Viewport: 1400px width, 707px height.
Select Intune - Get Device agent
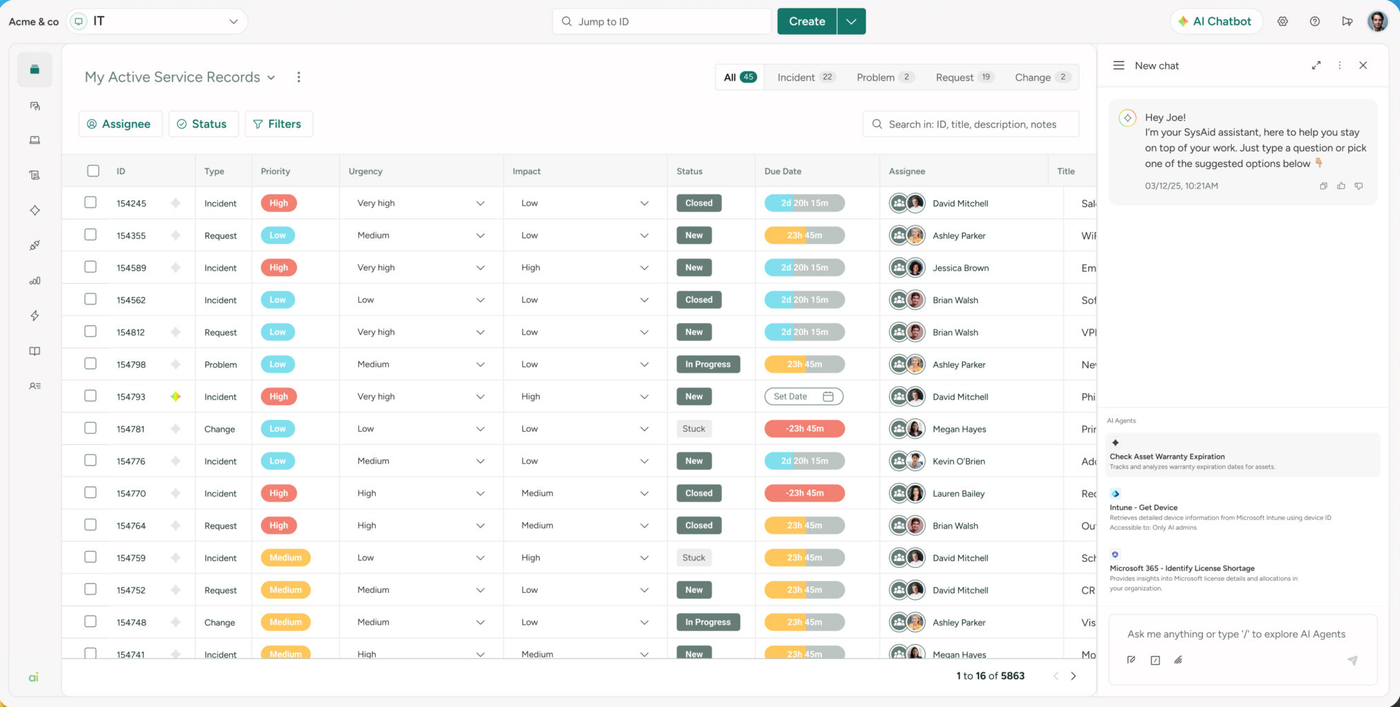pyautogui.click(x=1243, y=510)
